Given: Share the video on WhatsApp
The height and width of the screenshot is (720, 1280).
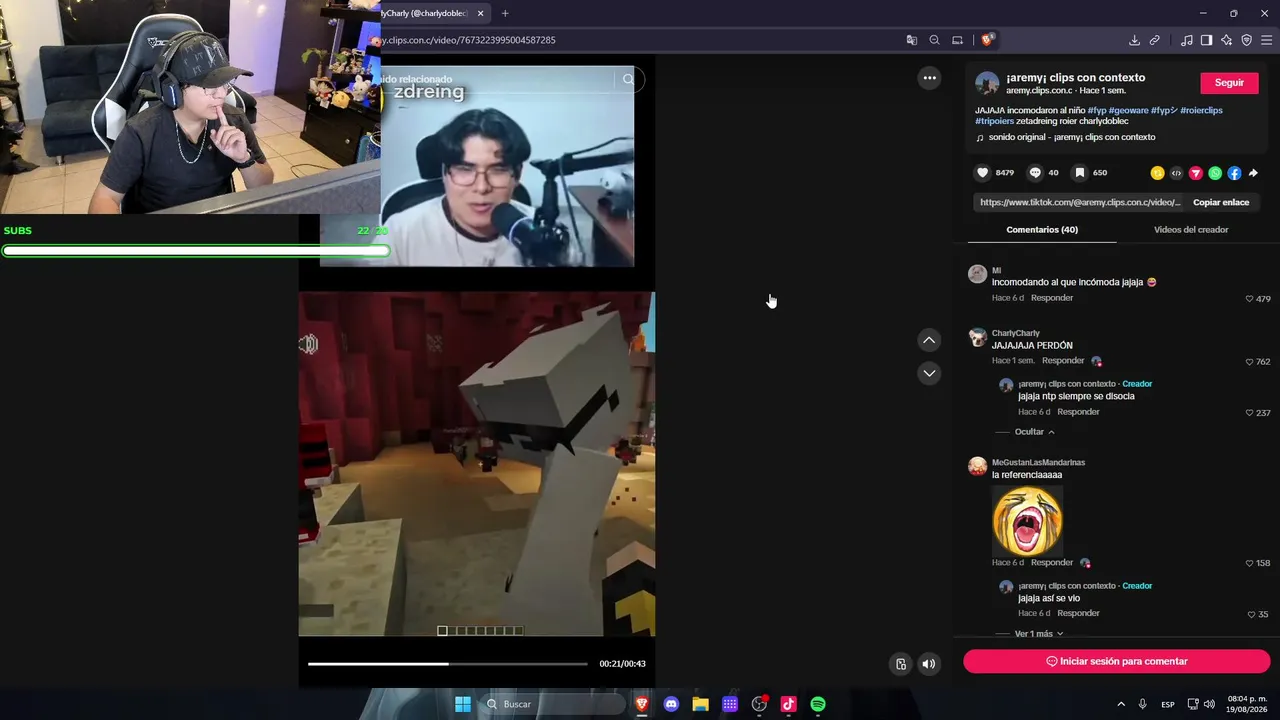Looking at the screenshot, I should 1215,173.
